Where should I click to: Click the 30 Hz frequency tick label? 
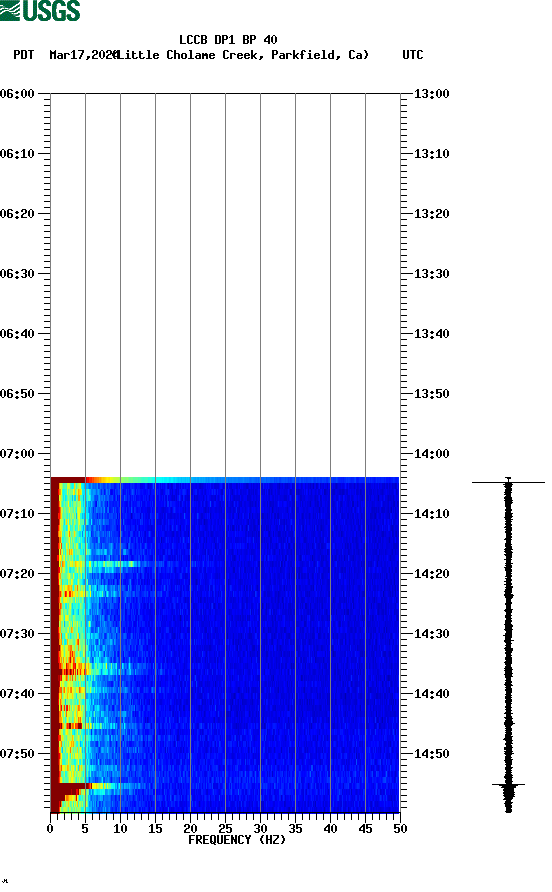pyautogui.click(x=260, y=829)
